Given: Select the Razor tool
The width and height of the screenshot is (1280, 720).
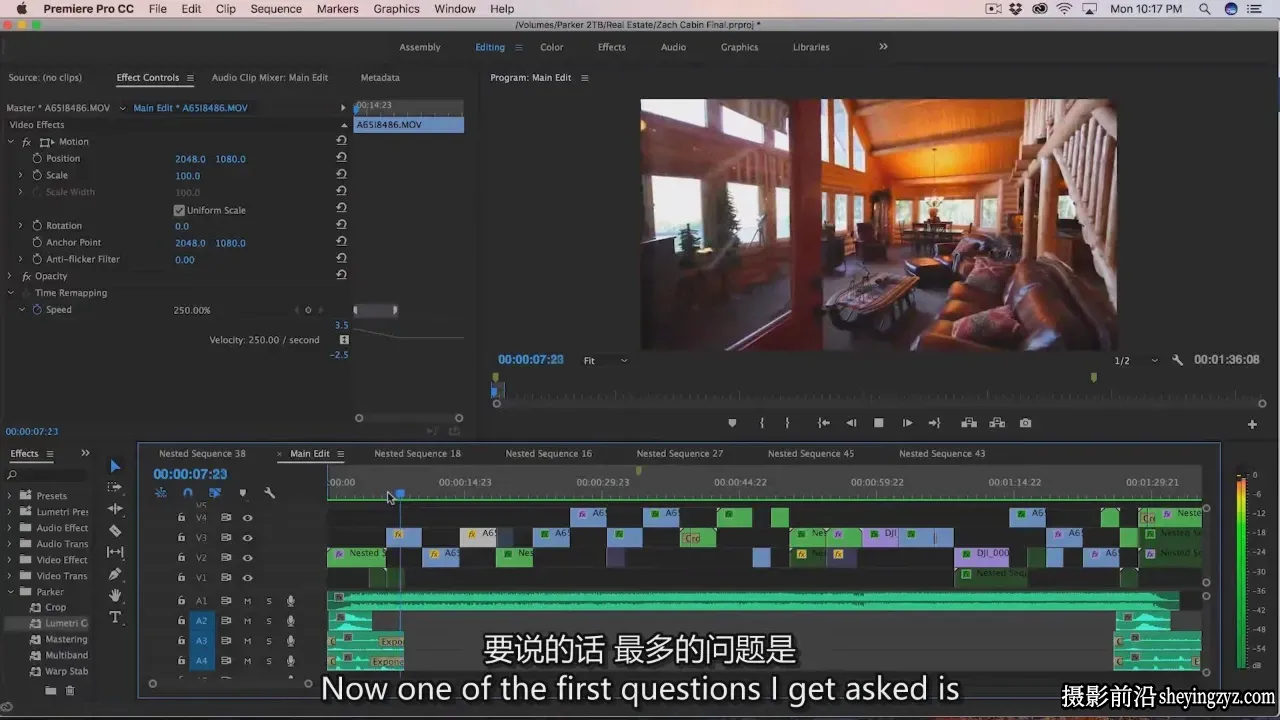Looking at the screenshot, I should [115, 531].
